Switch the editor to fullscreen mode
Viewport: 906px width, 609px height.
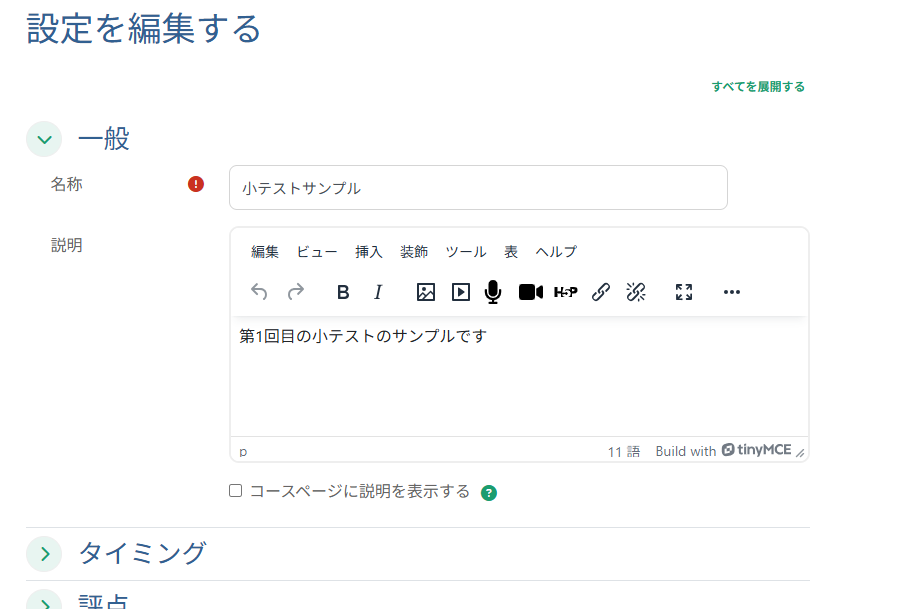[683, 292]
